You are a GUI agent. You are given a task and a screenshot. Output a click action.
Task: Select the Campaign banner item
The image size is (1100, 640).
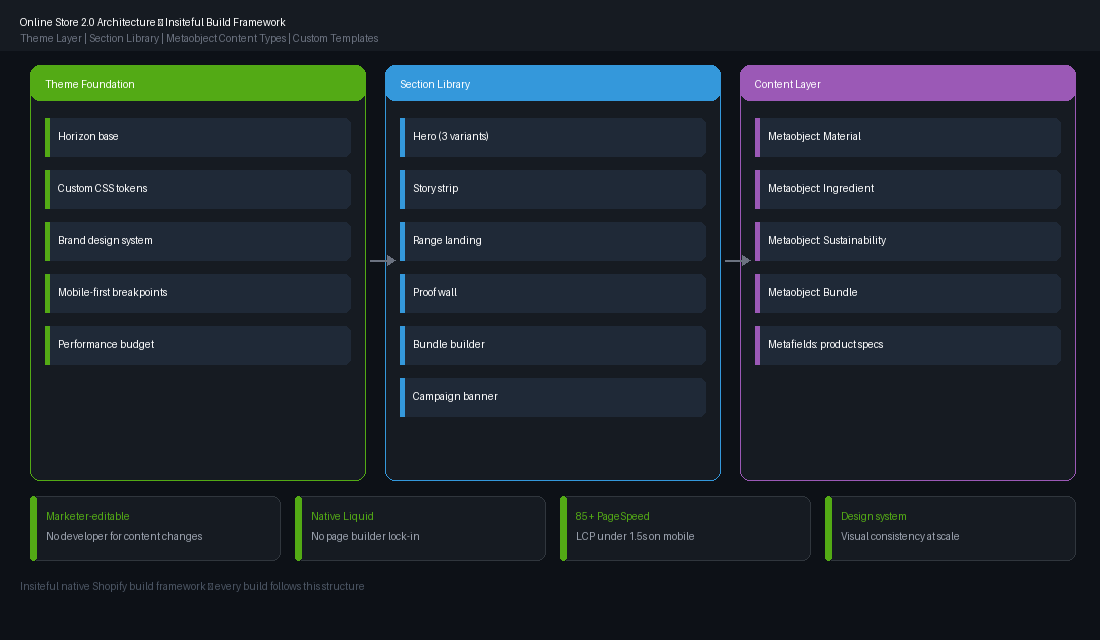pyautogui.click(x=553, y=396)
